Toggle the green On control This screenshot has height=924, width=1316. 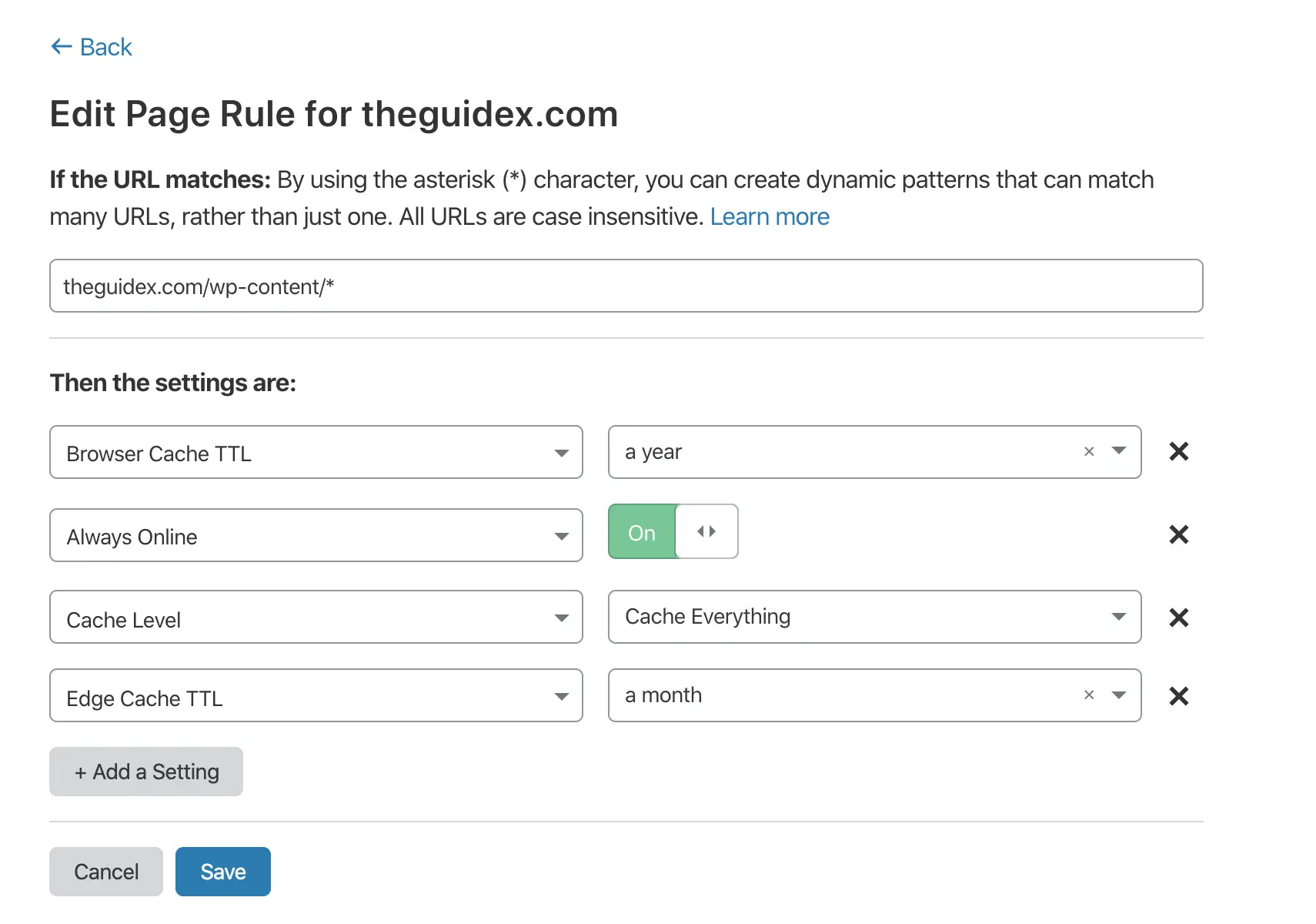tap(641, 531)
